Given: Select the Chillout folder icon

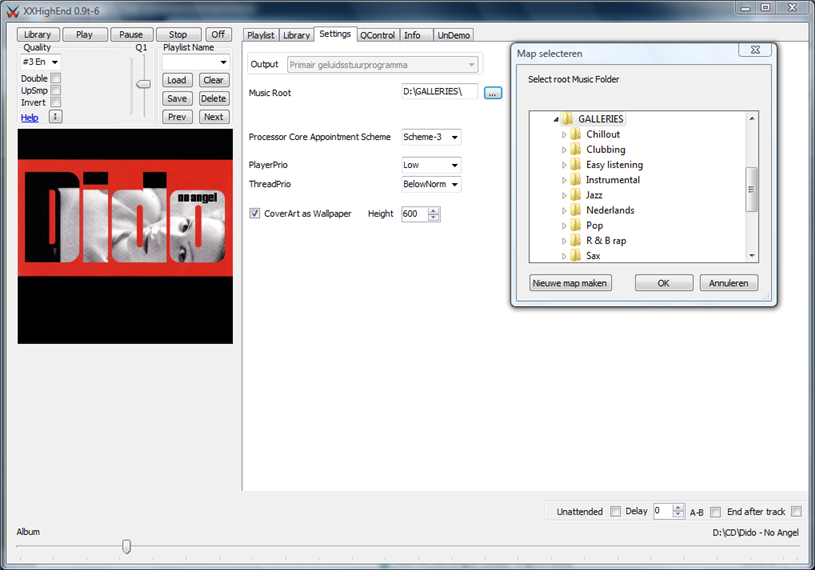Looking at the screenshot, I should tap(575, 134).
